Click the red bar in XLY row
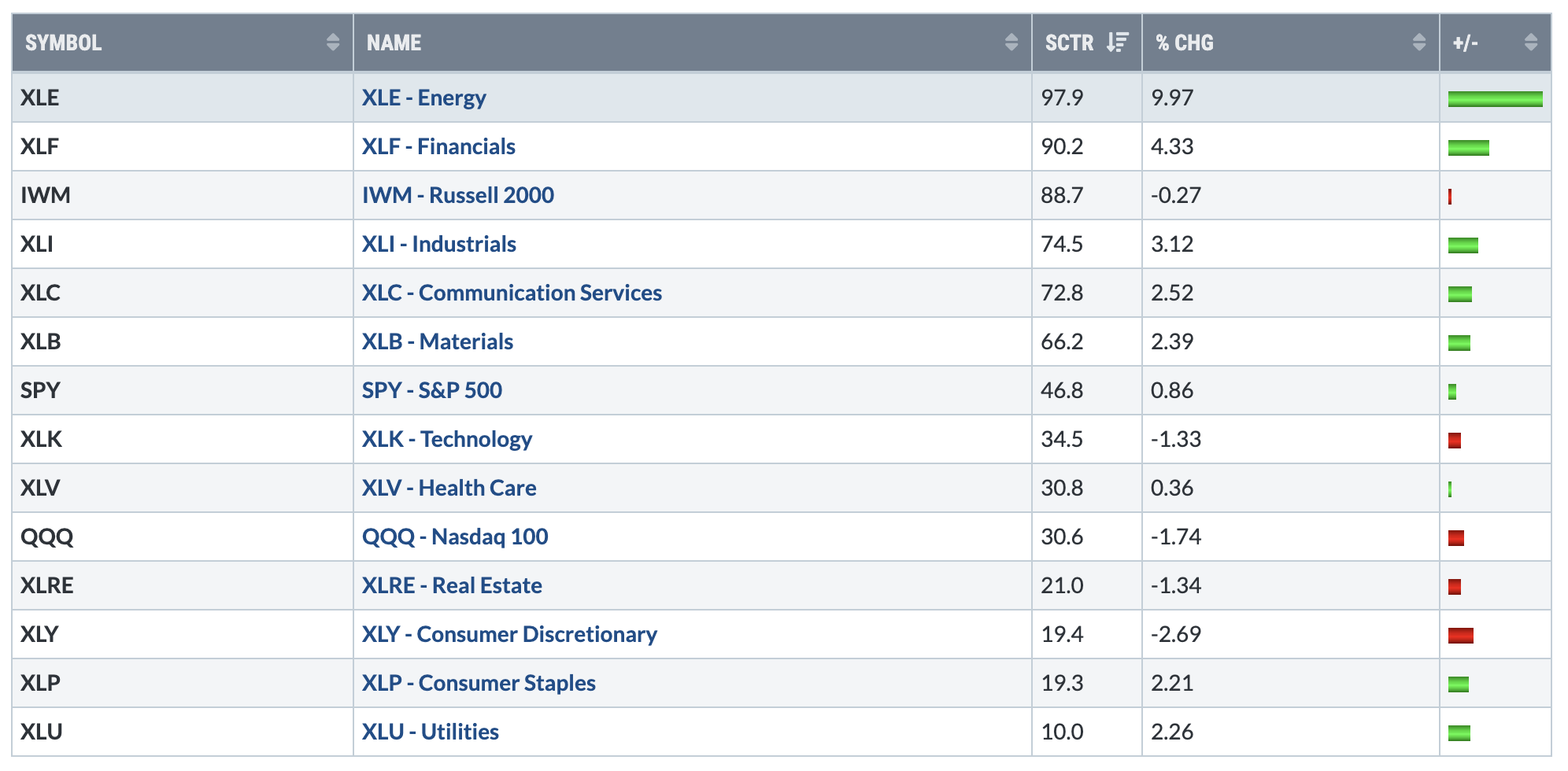 1460,635
